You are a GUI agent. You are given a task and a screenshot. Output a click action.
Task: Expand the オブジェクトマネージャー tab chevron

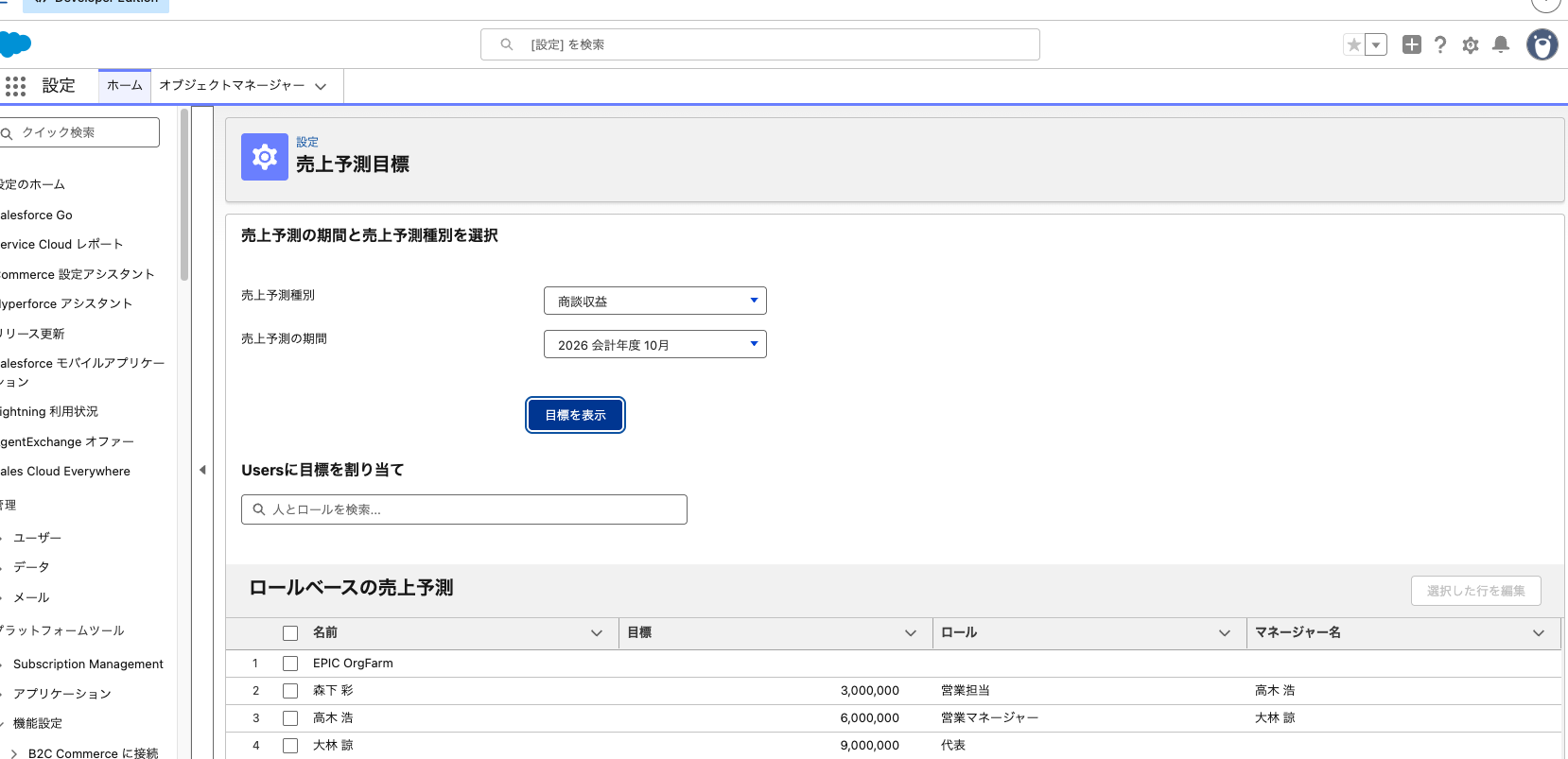tap(322, 86)
